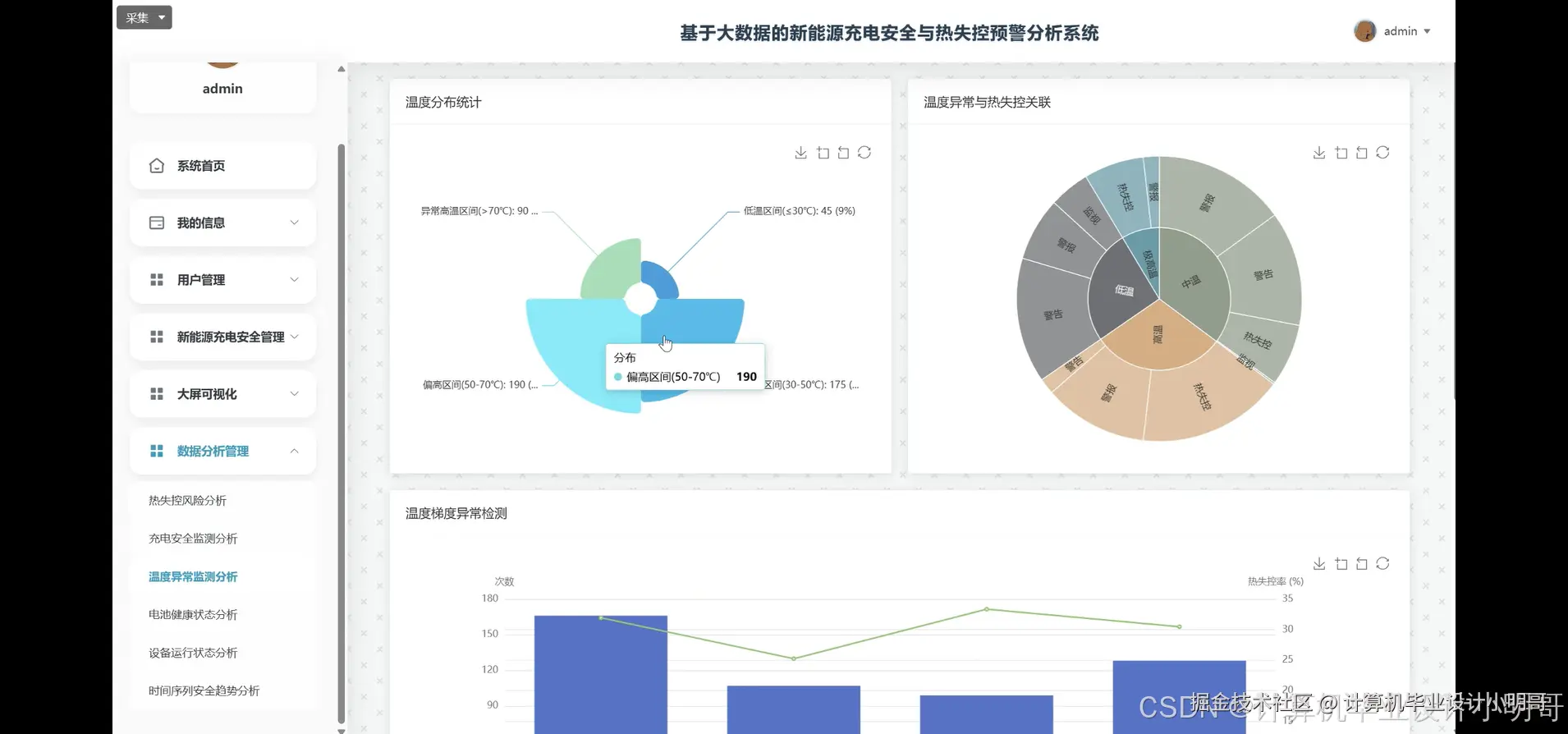Open 热失控风险分析 page
This screenshot has width=1568, height=734.
pos(187,501)
